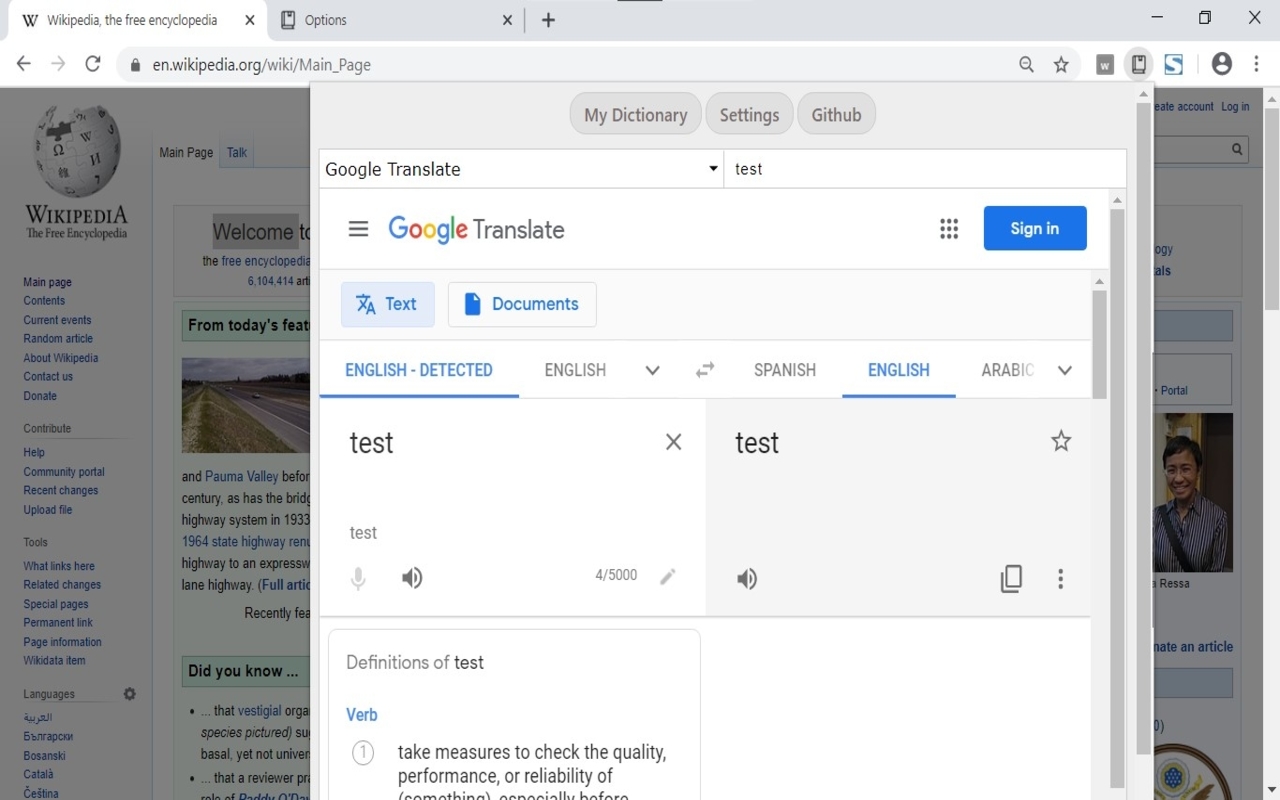Open My Dictionary
1280x800 pixels.
636,114
